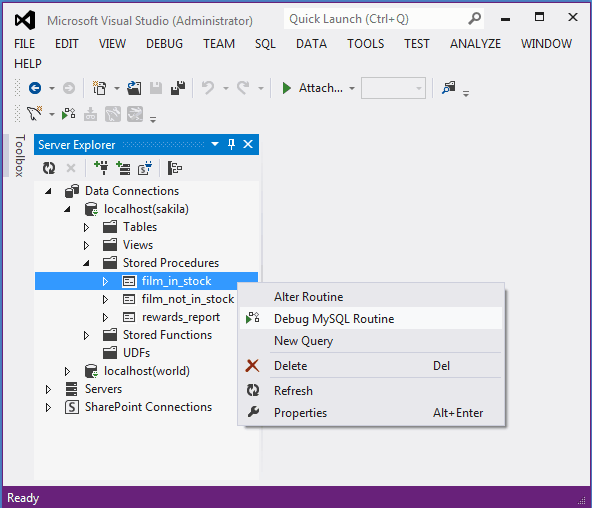Select Delete from the context menu
This screenshot has width=592, height=508.
371,366
